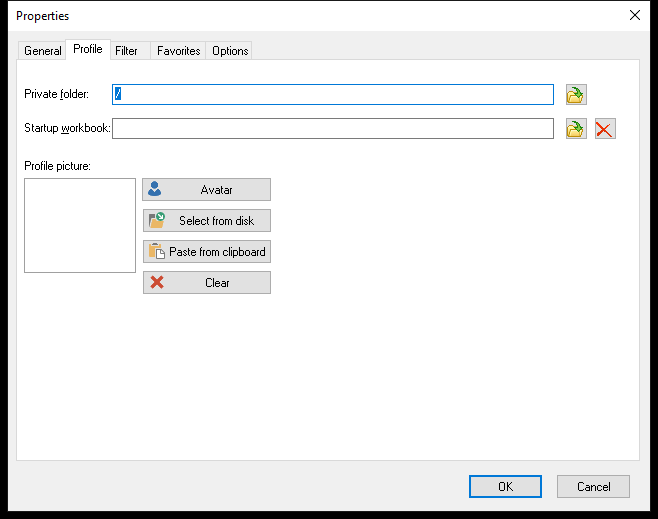This screenshot has height=519, width=658.
Task: Clear the Startup workbook with red X
Action: (x=605, y=128)
